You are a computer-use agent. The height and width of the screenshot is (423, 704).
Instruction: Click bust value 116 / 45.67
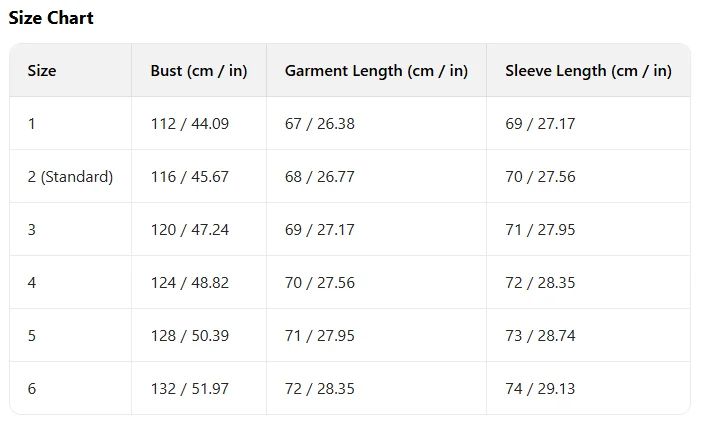tap(189, 177)
